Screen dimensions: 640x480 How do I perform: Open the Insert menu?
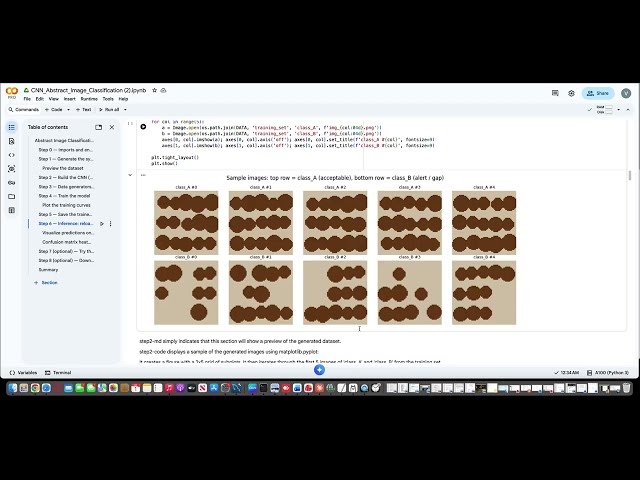tap(69, 99)
